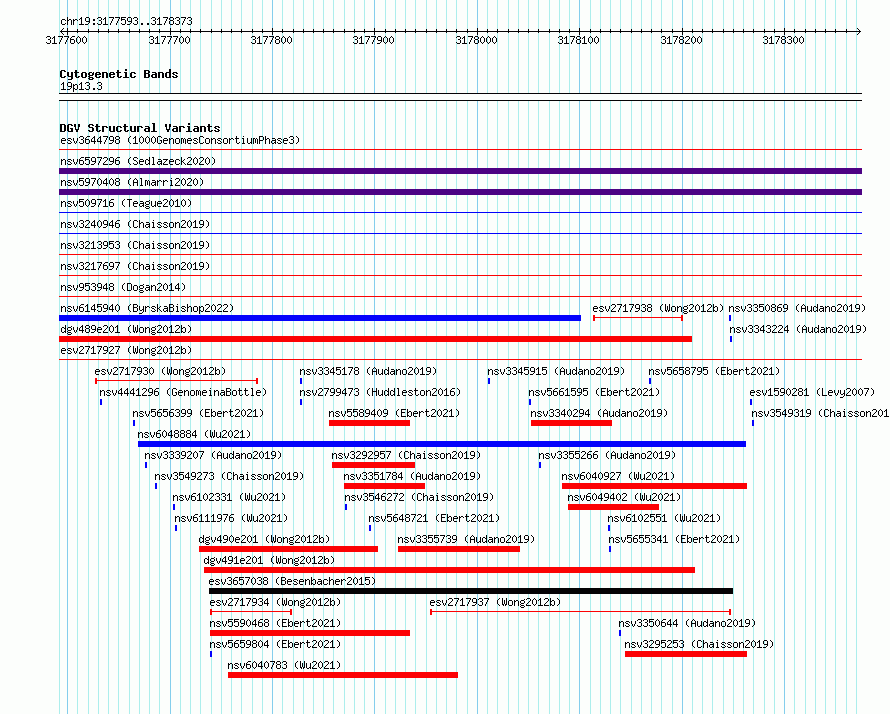This screenshot has width=890, height=714.
Task: Open the nsv2799473 Huddleston2016 label
Action: [380, 392]
